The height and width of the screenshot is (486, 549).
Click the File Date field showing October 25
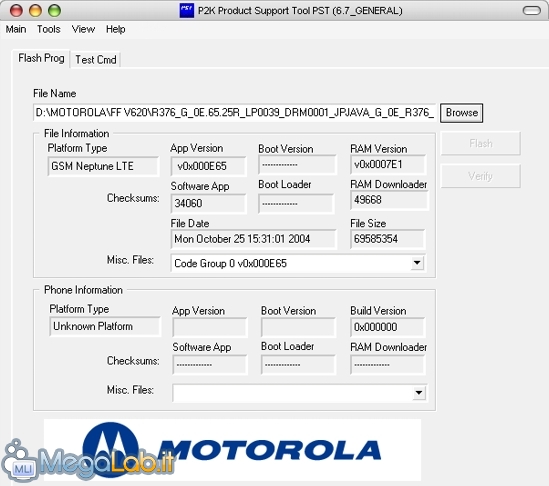(x=253, y=239)
